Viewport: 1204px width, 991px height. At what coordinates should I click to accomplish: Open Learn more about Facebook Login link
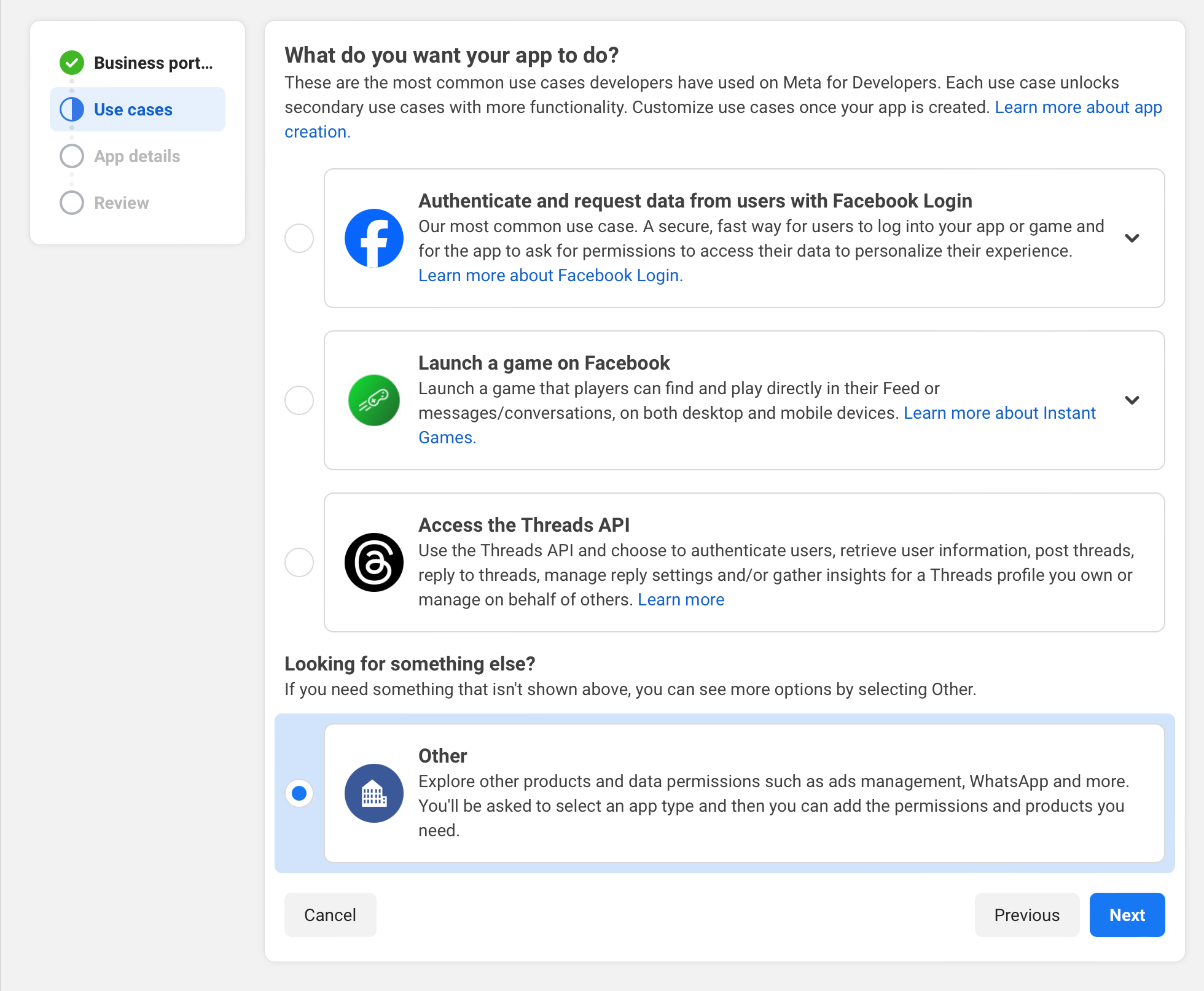(550, 275)
